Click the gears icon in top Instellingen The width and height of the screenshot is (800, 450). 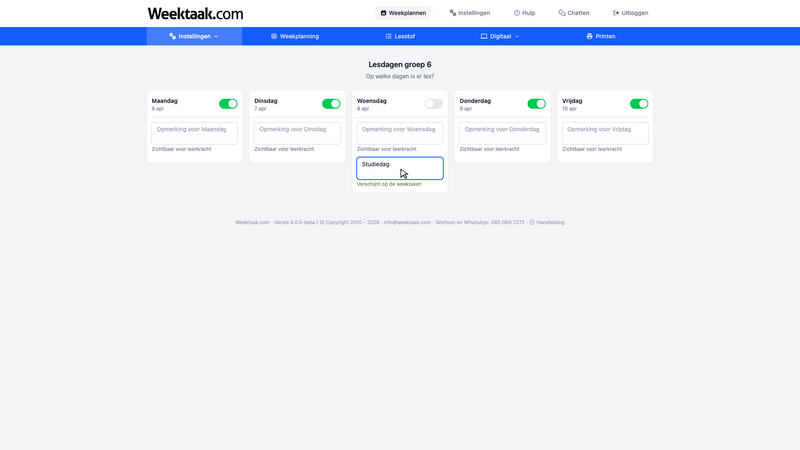coord(453,13)
